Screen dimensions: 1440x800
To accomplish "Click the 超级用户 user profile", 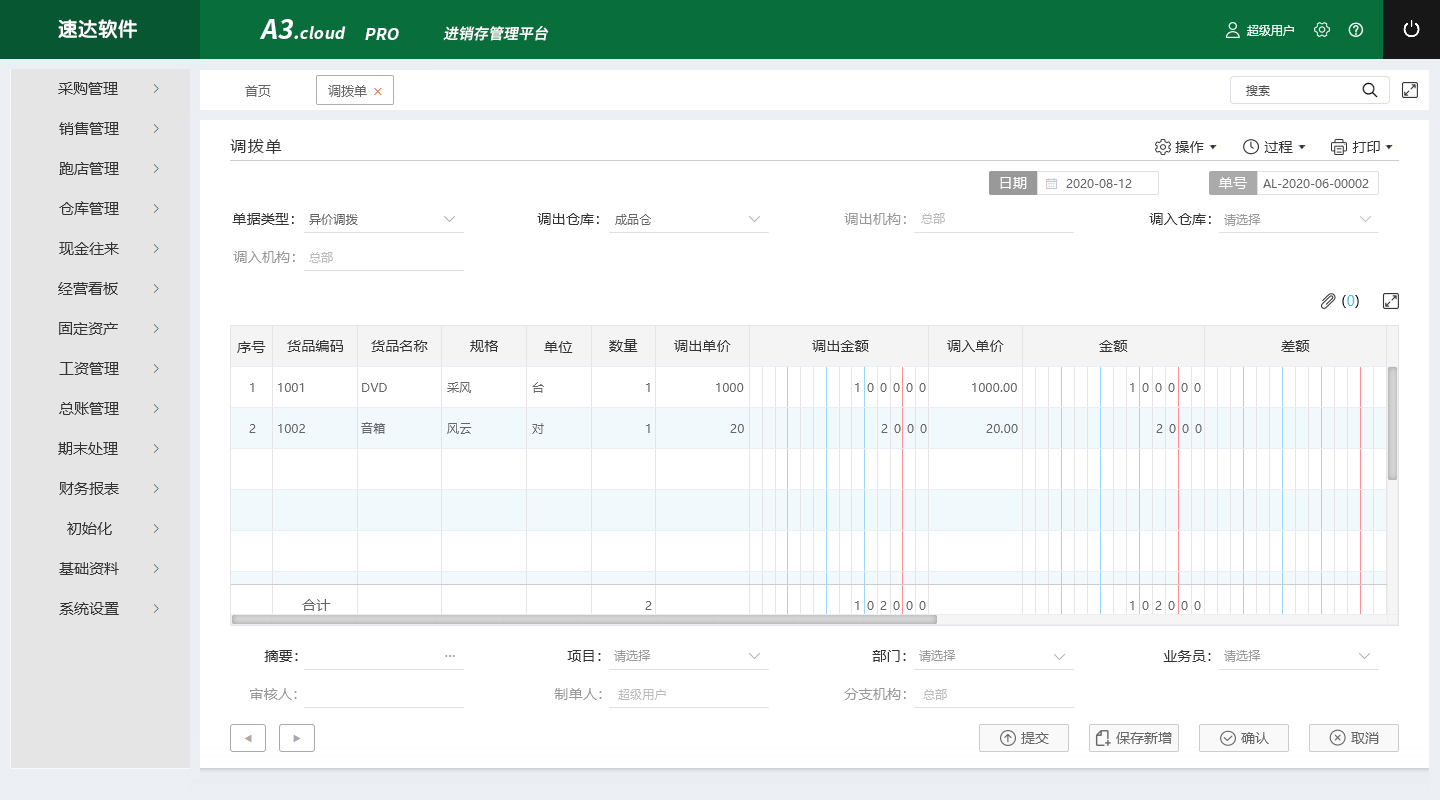I will pos(1260,30).
